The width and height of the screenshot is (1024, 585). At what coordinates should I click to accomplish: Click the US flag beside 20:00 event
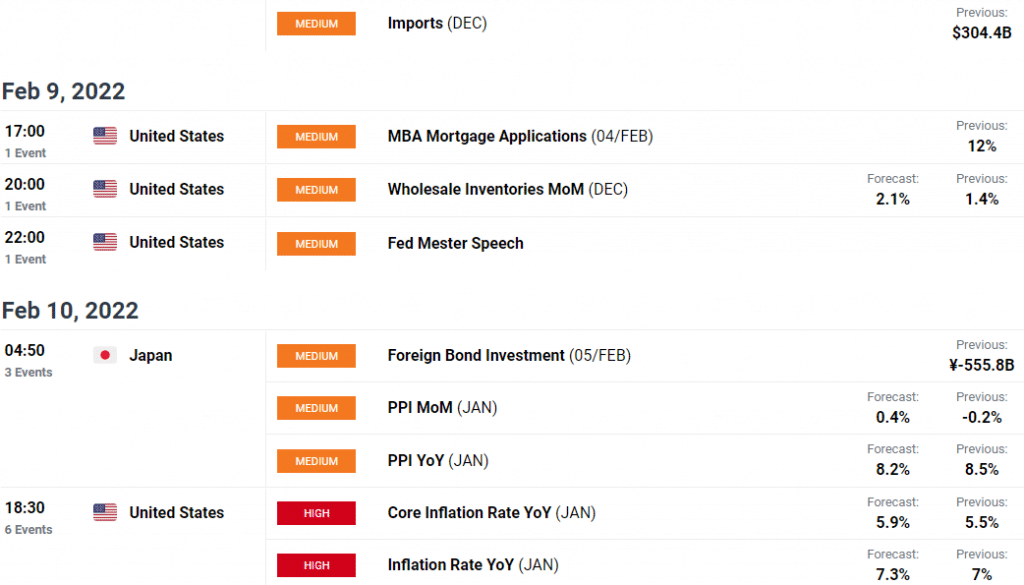[x=105, y=189]
